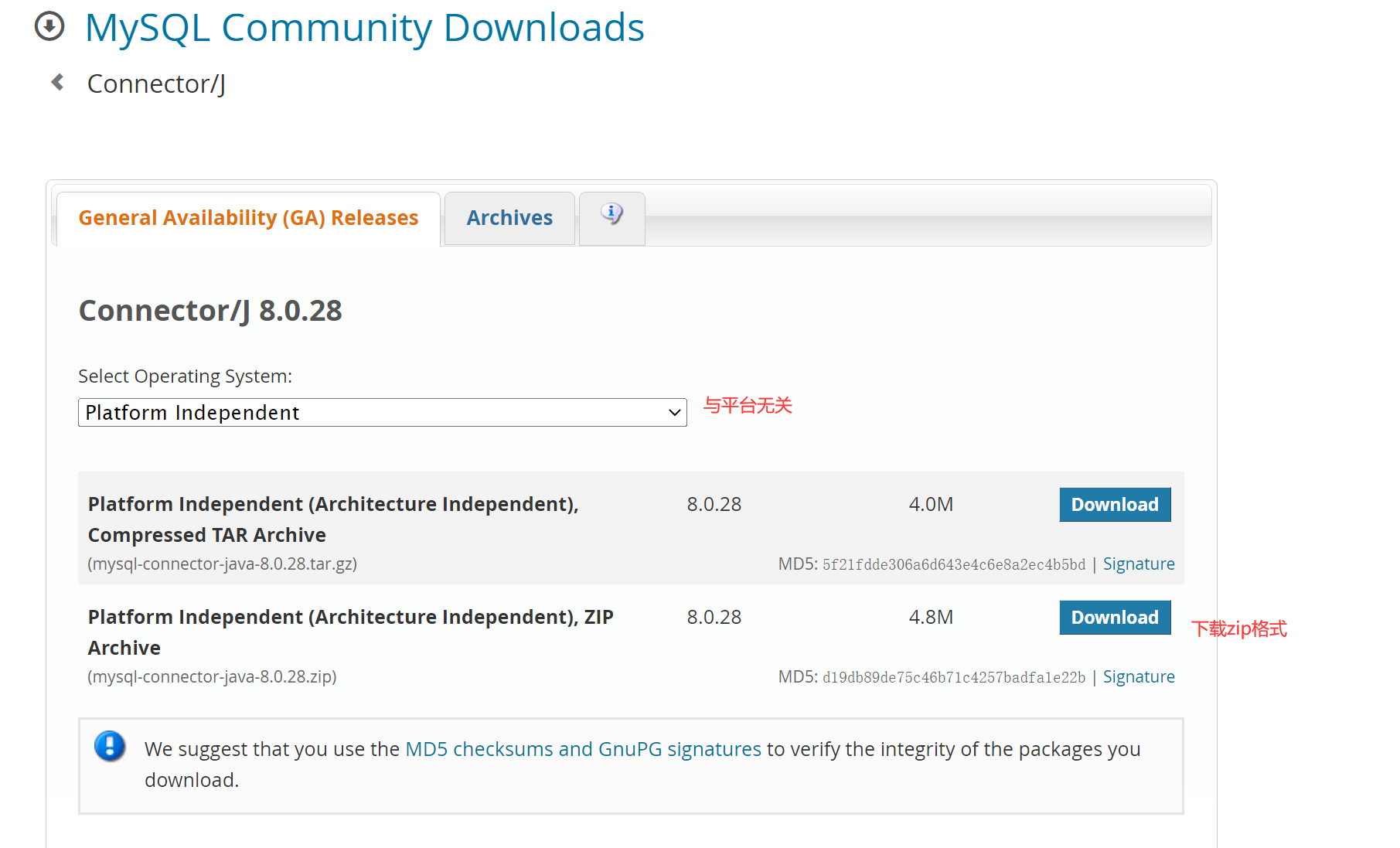Click the blue exclamation notice icon
This screenshot has height=848, width=1400.
(110, 746)
